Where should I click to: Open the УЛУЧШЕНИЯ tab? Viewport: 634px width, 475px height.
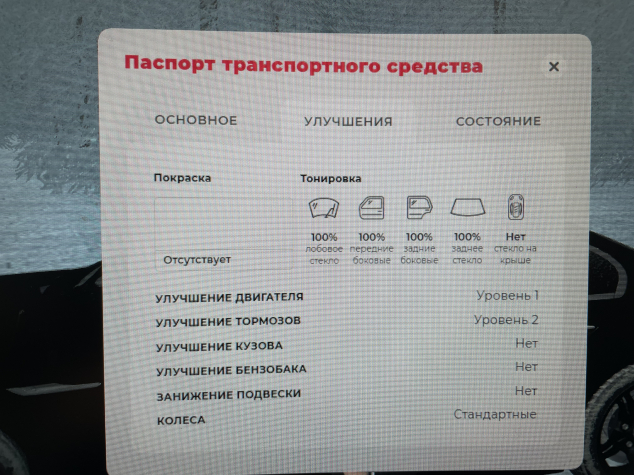(348, 121)
